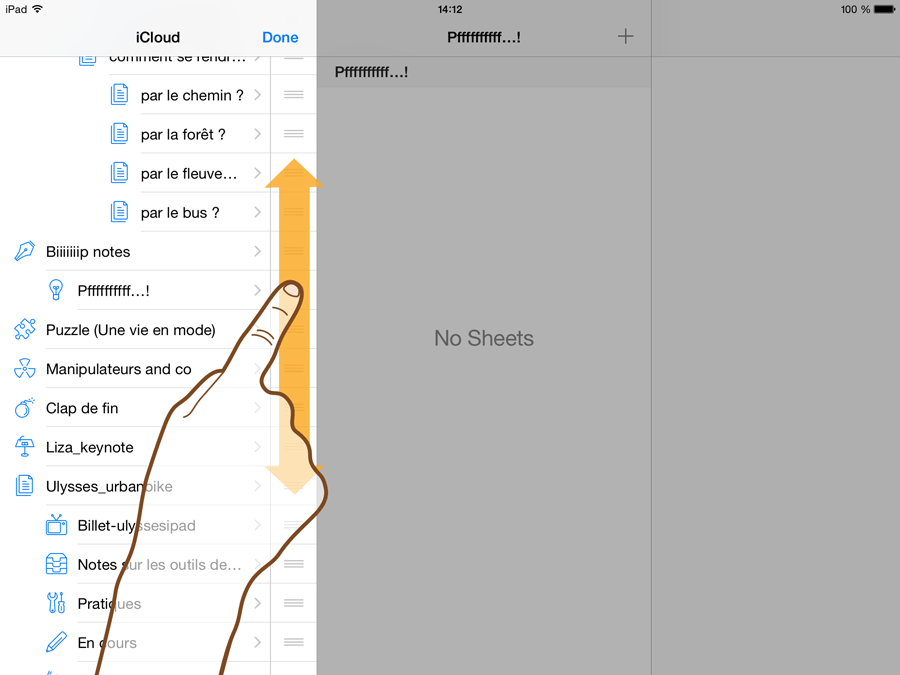Tap the 14:12 clock in the status bar

pyautogui.click(x=450, y=9)
